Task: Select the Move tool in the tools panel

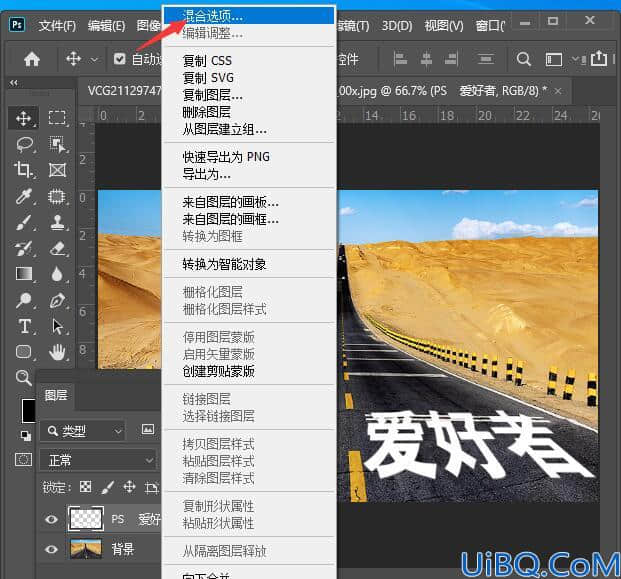Action: click(24, 118)
